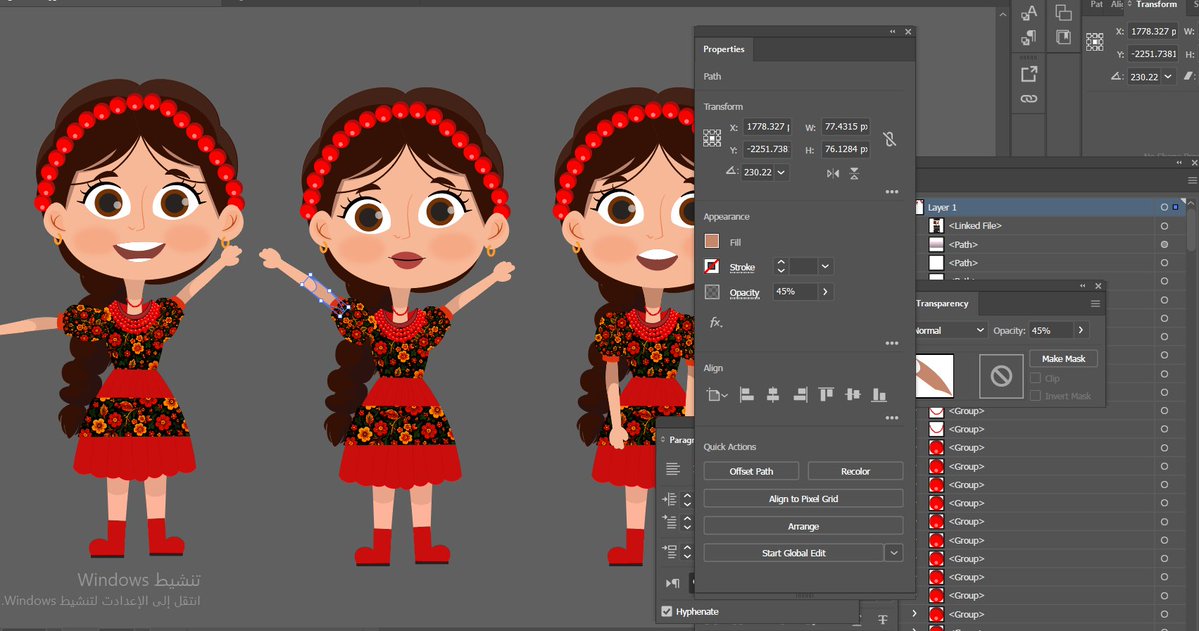Screen dimensions: 1199x631
Task: Click the Stroke color swatch
Action: [712, 266]
